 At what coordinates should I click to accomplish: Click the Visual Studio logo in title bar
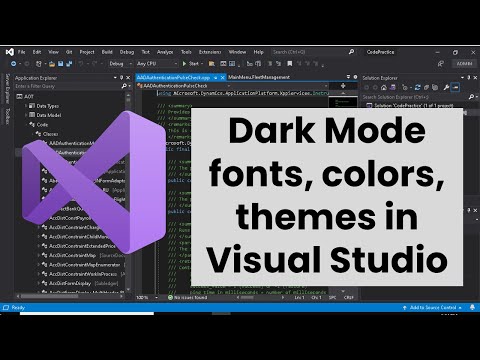(10, 52)
